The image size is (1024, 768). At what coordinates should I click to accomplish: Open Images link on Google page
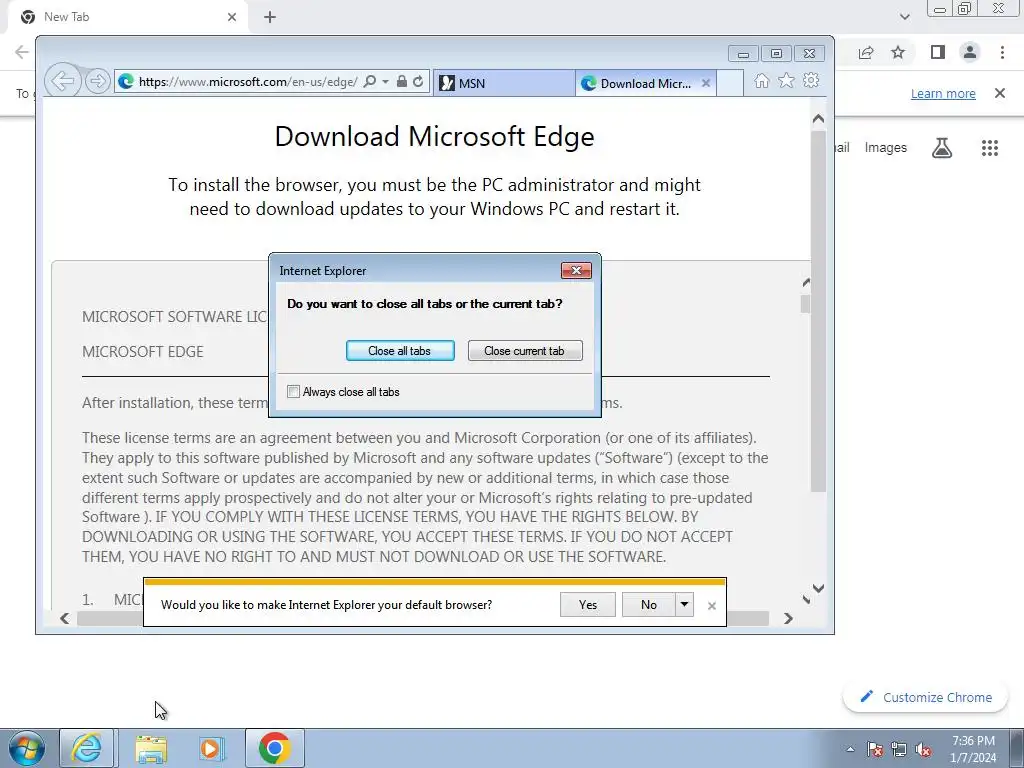click(x=886, y=148)
